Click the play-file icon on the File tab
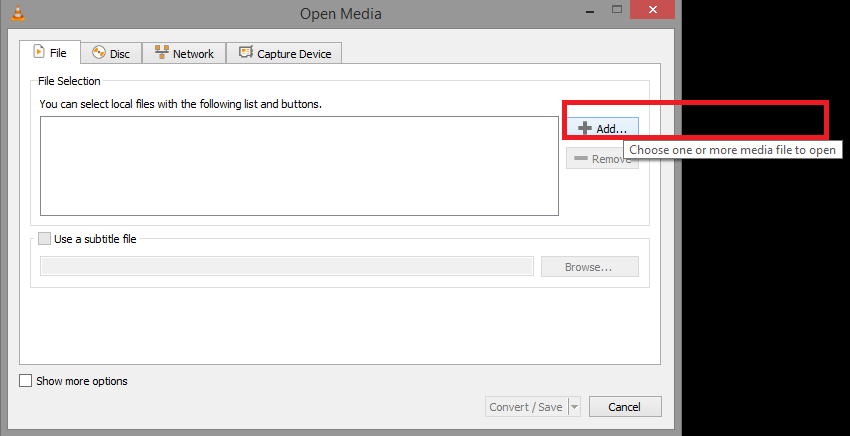Image resolution: width=850 pixels, height=436 pixels. tap(39, 53)
